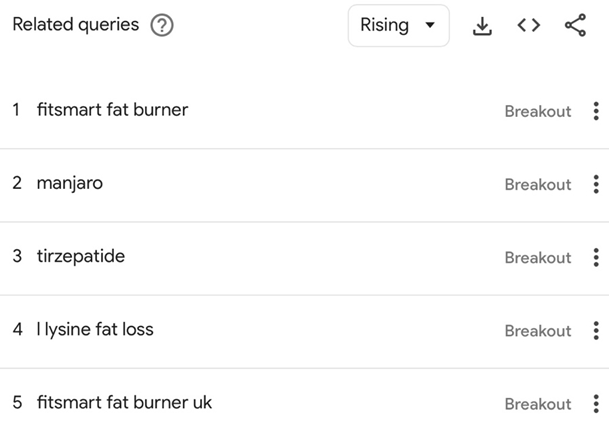
Task: Share the Related queries card
Action: pos(575,25)
